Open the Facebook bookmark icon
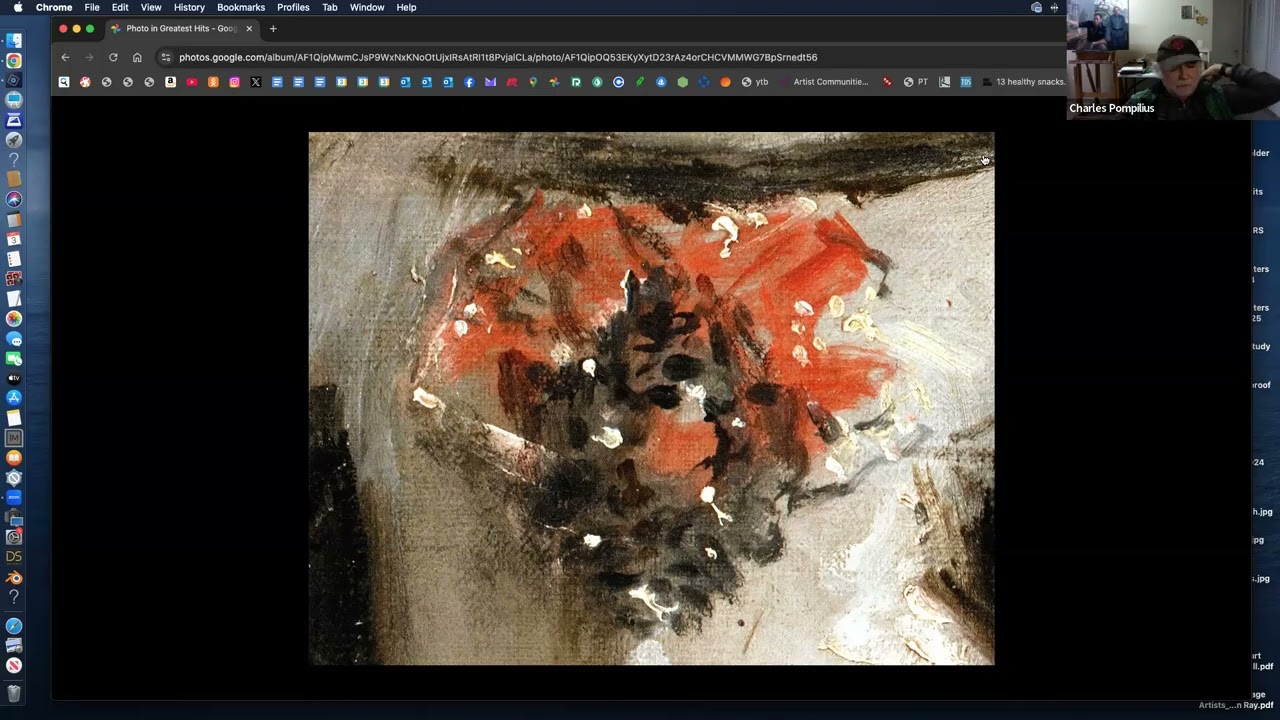The image size is (1280, 720). point(469,82)
